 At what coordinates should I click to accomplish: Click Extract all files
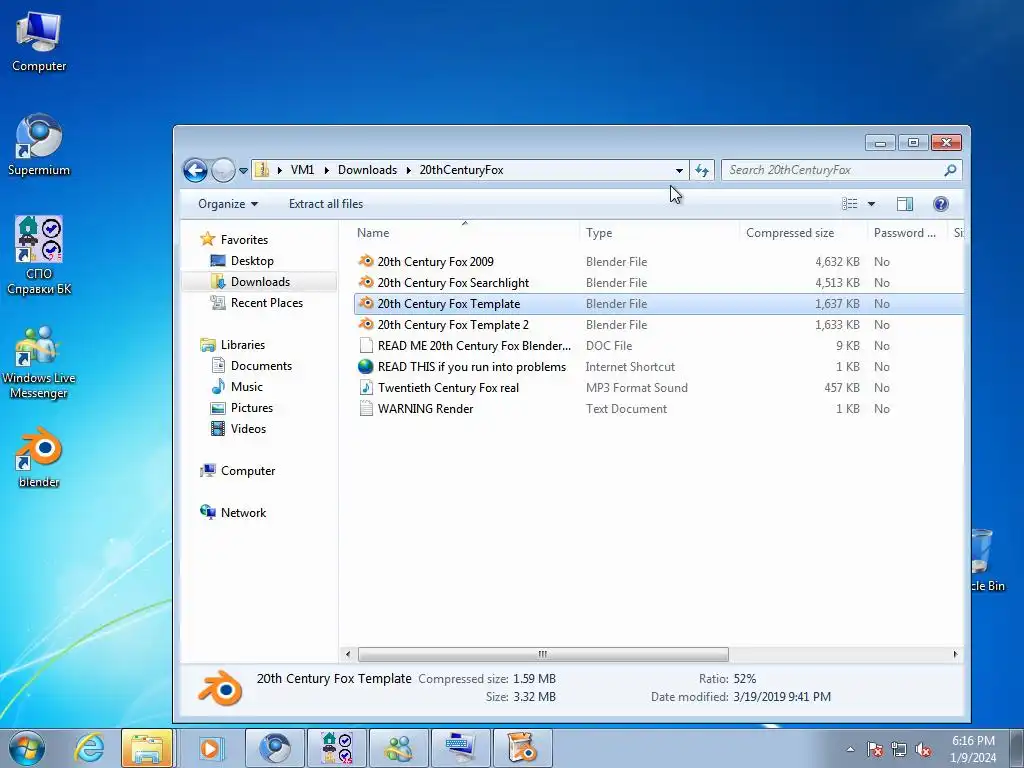point(326,204)
